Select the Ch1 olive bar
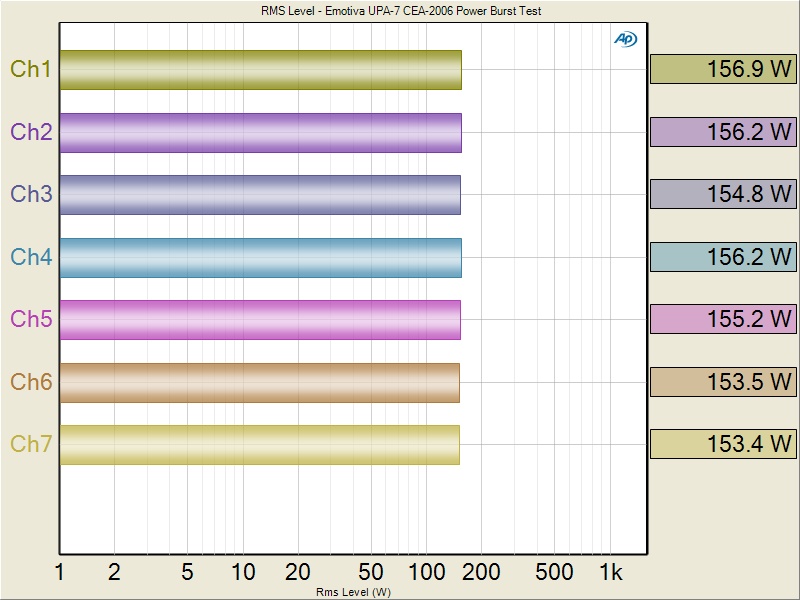The height and width of the screenshot is (600, 800). 260,70
